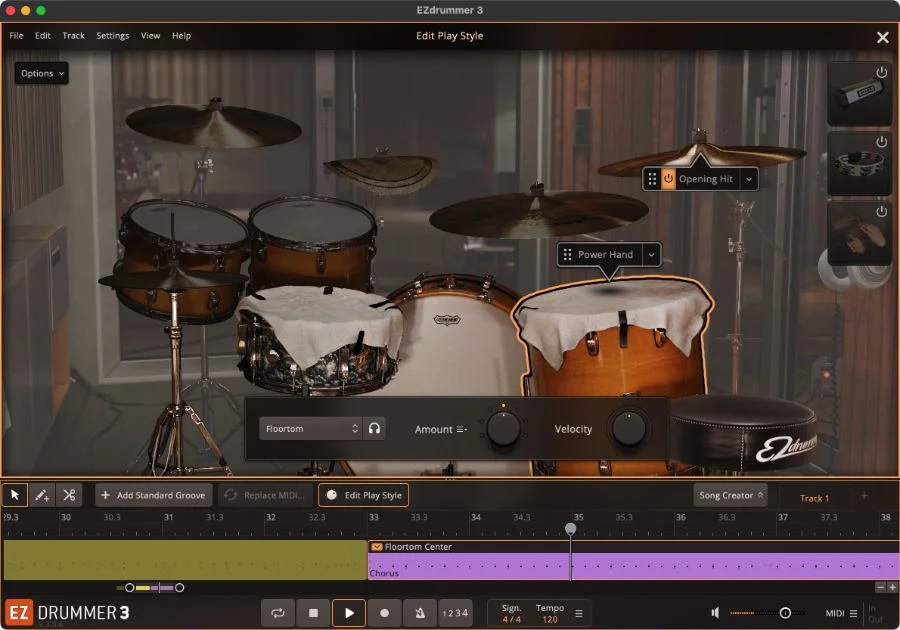Click the time signature 4/4 value
The height and width of the screenshot is (630, 900).
tap(511, 620)
